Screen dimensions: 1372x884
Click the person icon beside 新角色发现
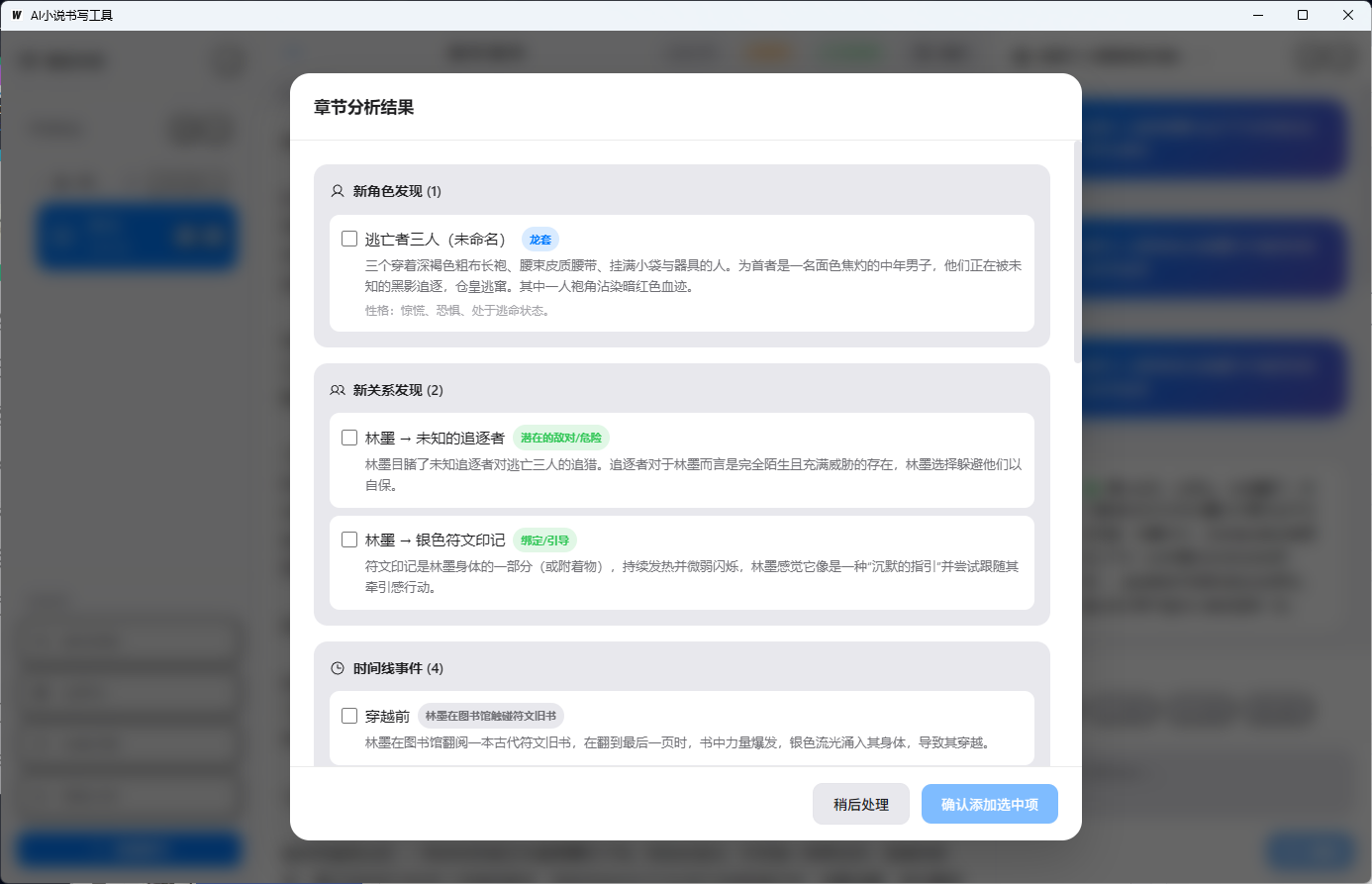point(338,191)
